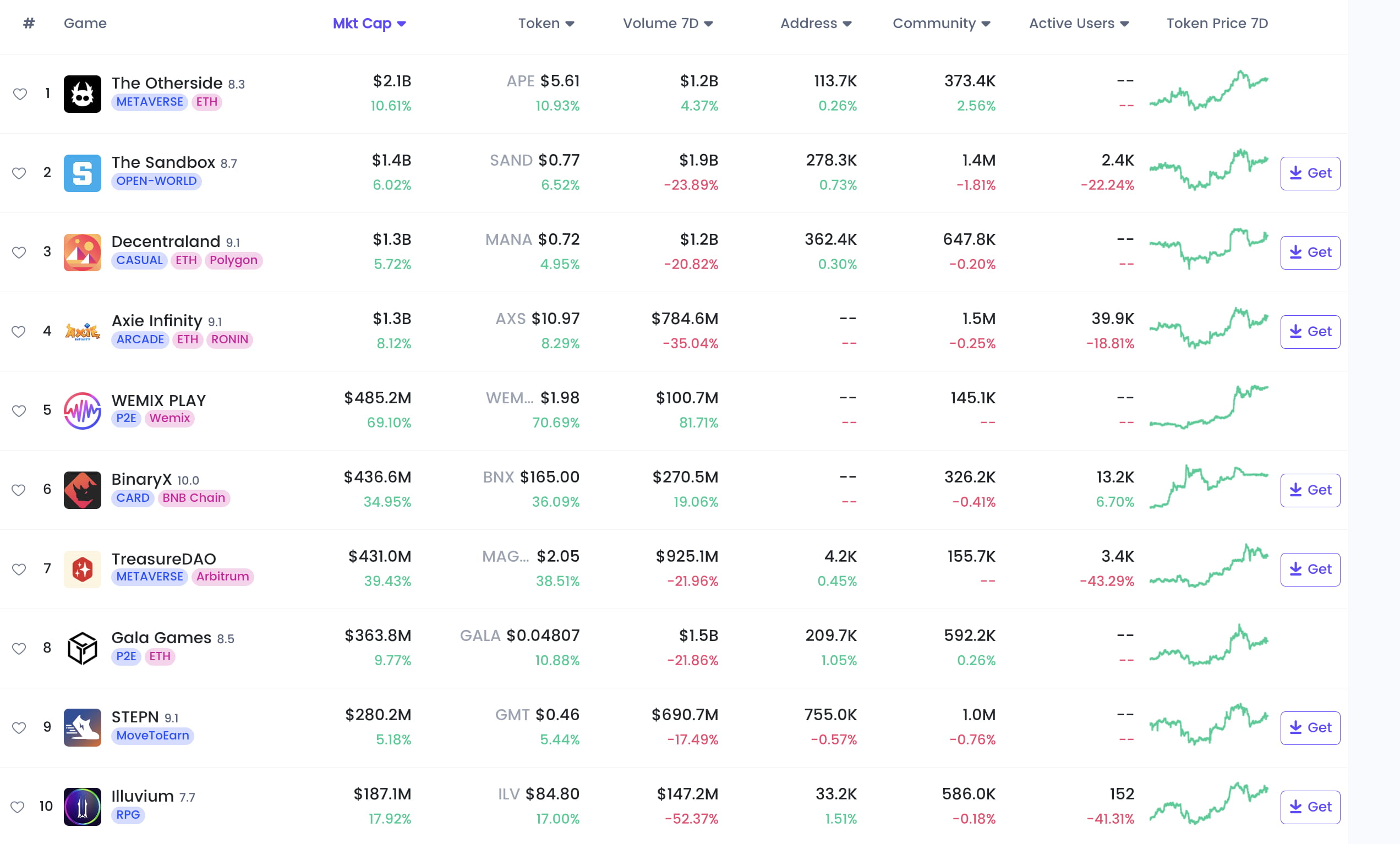This screenshot has width=1400, height=844.
Task: Favorite The Otherside with heart icon
Action: click(x=20, y=94)
